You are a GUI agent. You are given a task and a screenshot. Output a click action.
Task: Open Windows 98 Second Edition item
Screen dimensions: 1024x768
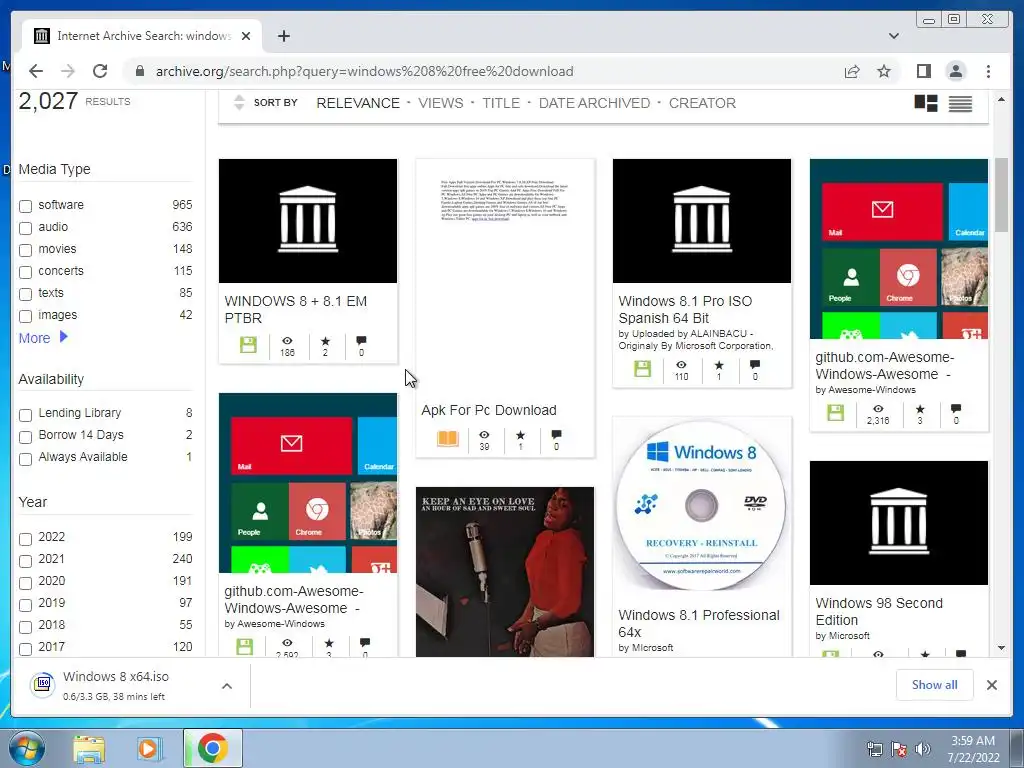879,611
